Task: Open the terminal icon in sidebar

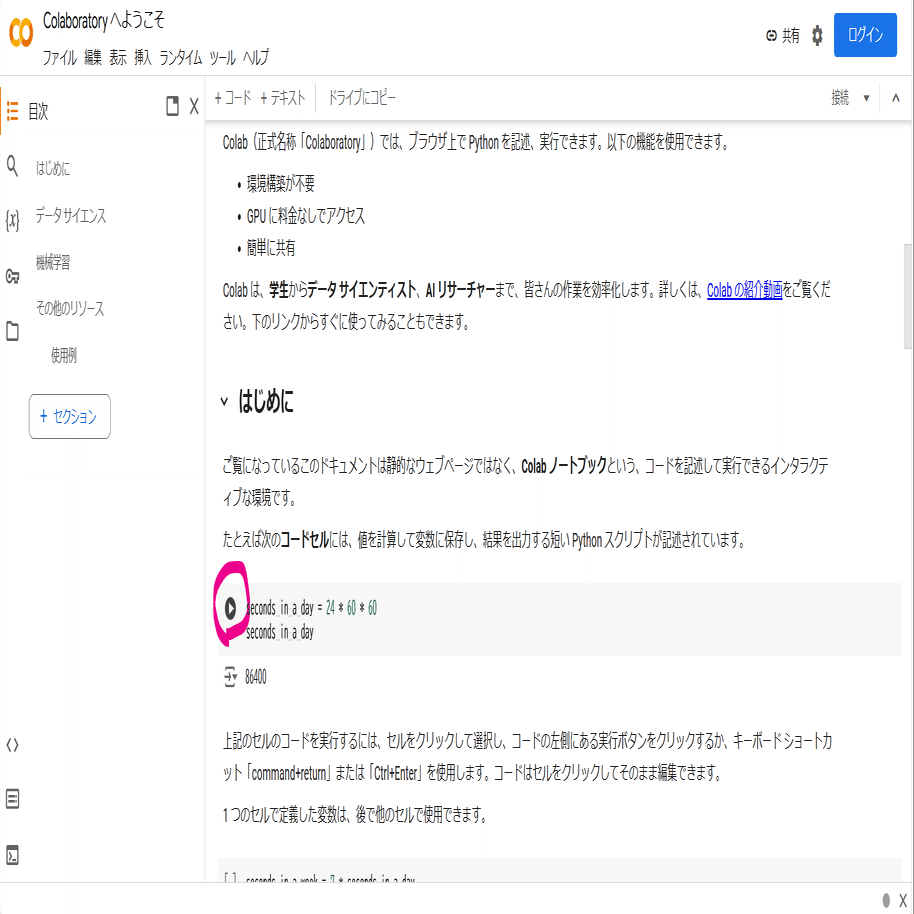Action: click(x=12, y=855)
